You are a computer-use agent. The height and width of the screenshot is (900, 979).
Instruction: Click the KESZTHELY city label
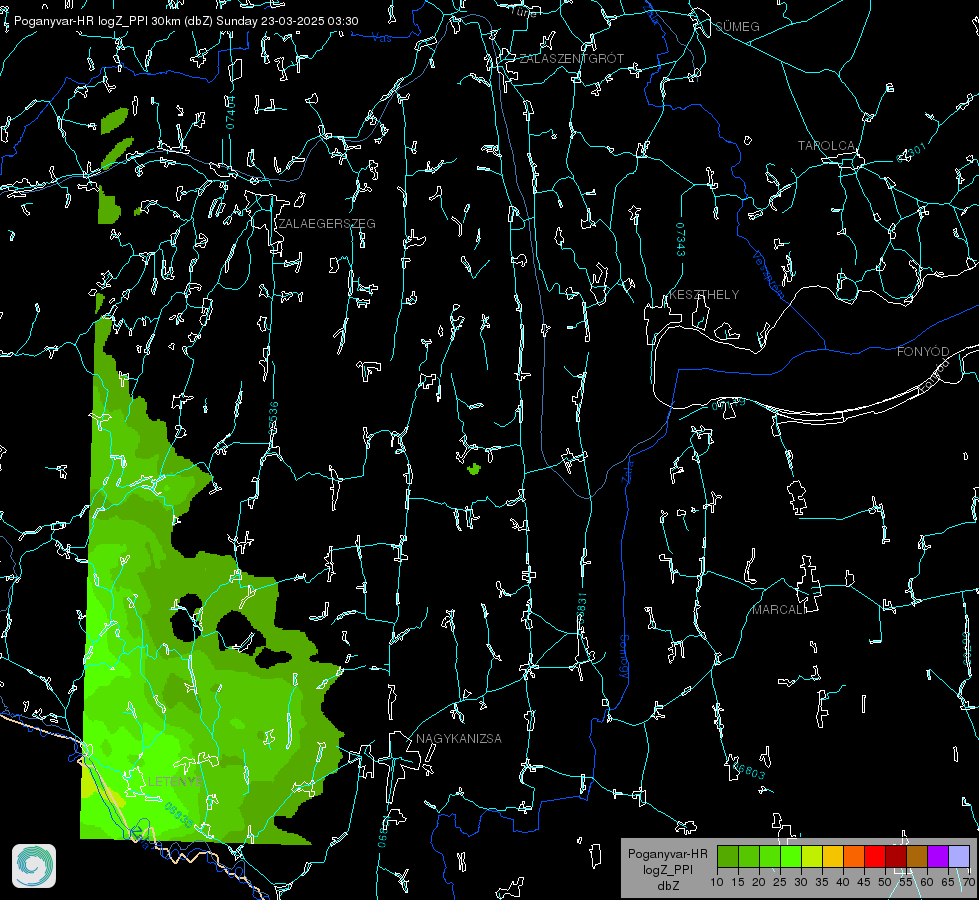pos(704,294)
